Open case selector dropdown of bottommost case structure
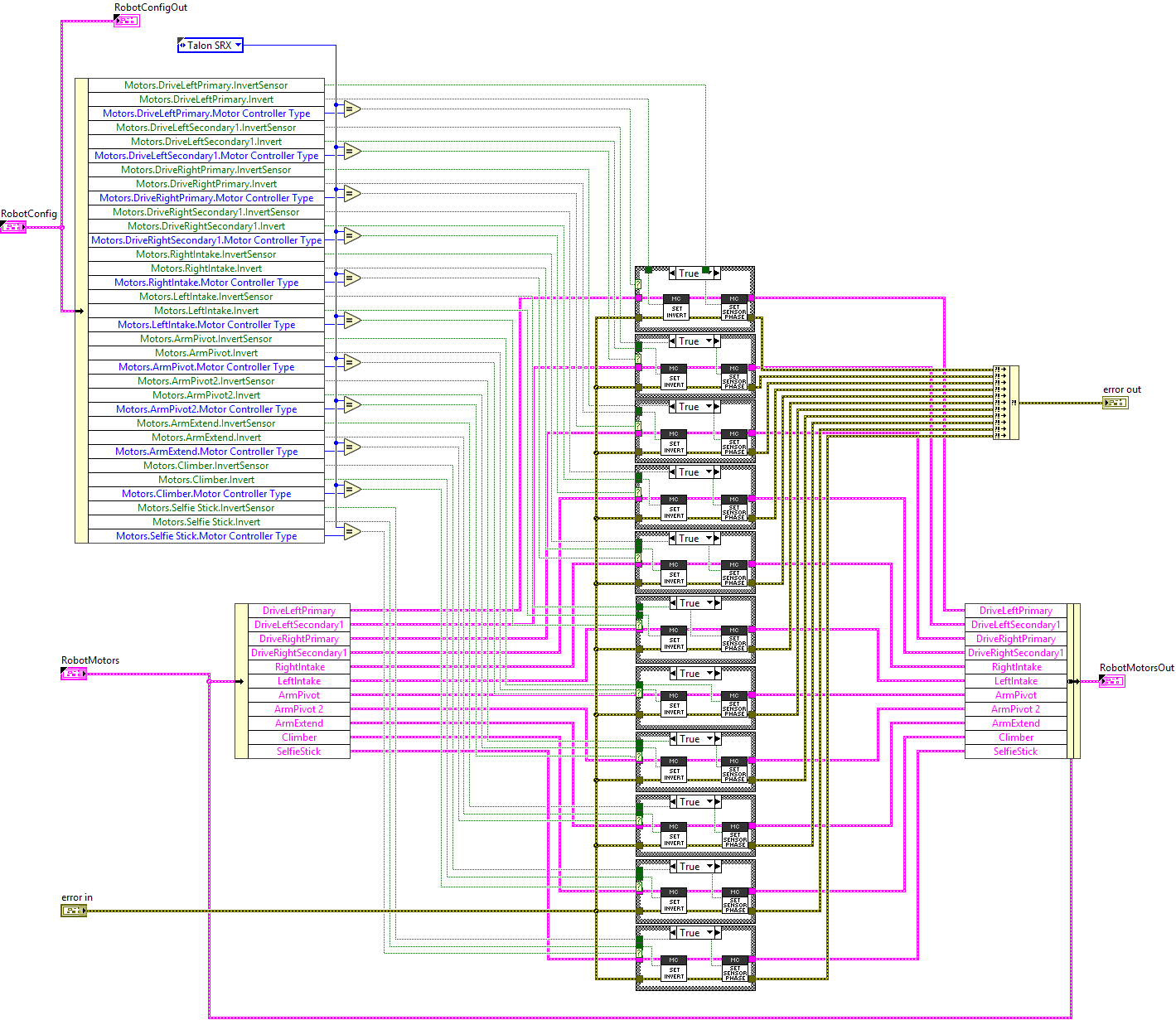1176x1020 pixels. click(709, 933)
